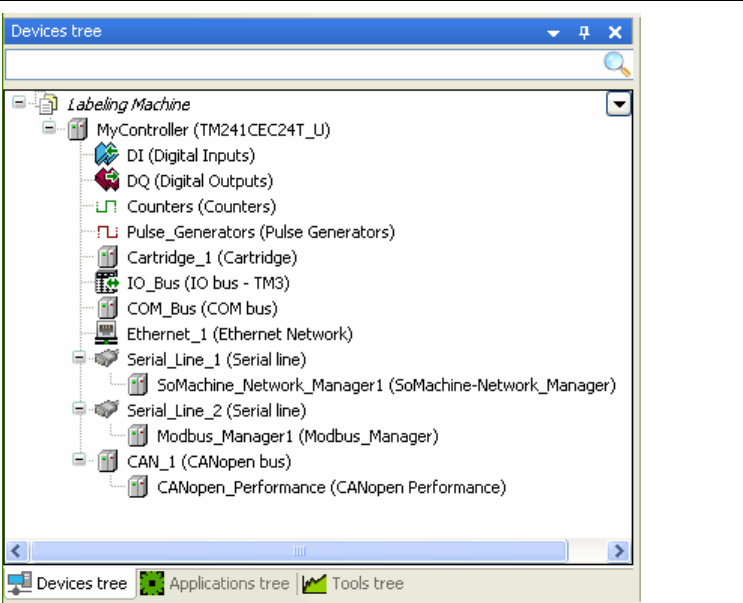
Task: Click the DI Digital Inputs icon
Action: [x=107, y=155]
